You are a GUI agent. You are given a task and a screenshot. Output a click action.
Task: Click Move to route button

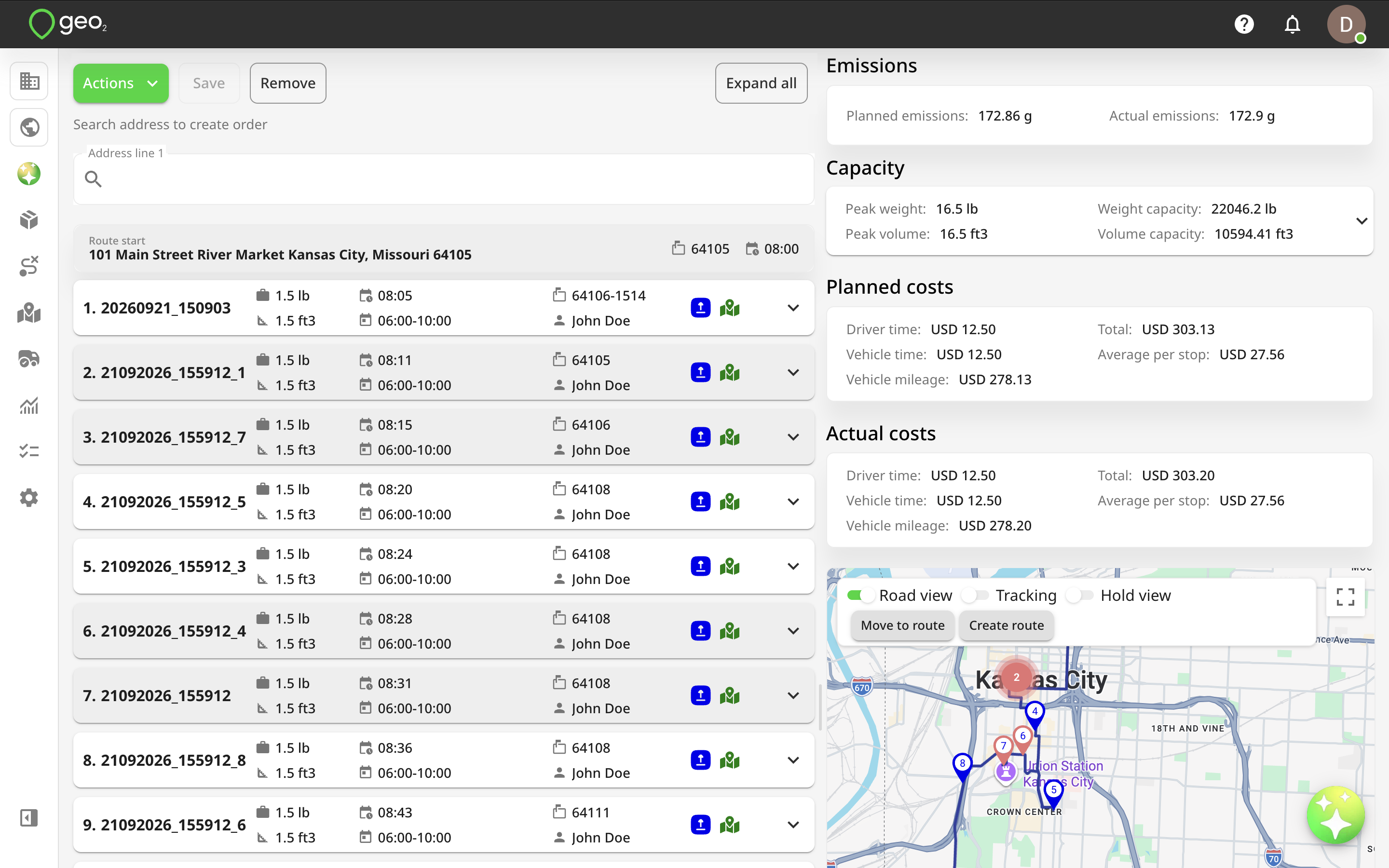[902, 625]
